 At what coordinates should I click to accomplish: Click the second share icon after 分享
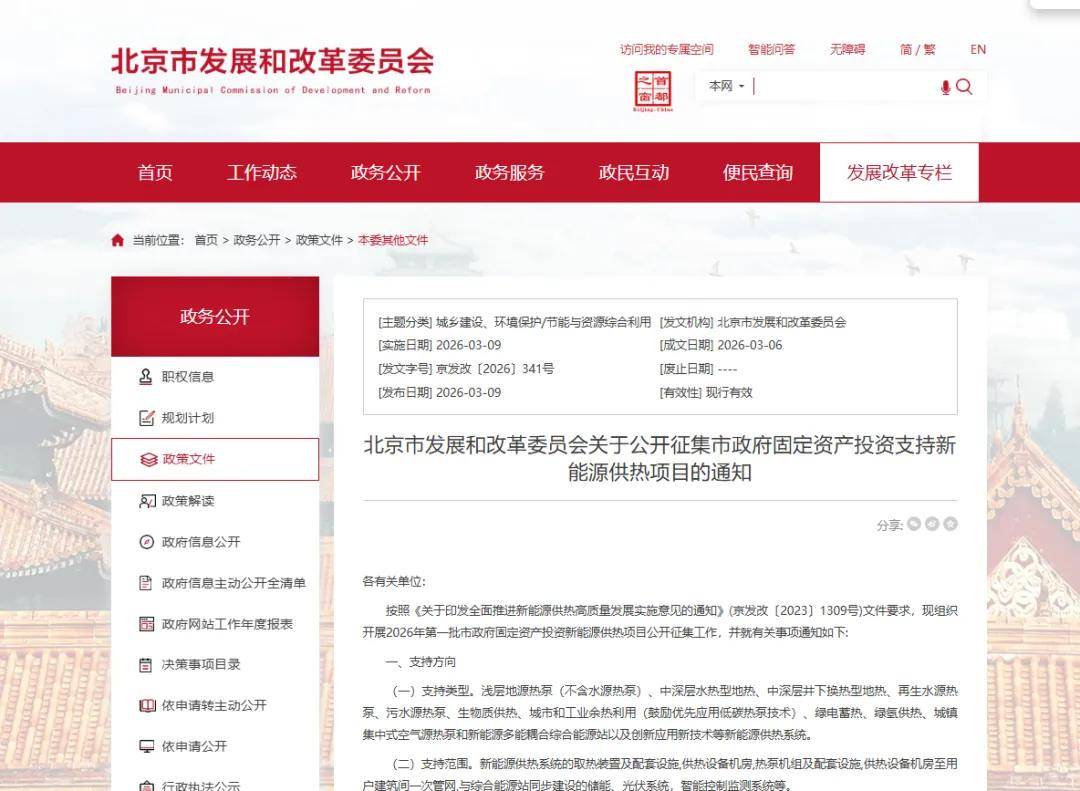click(x=932, y=524)
